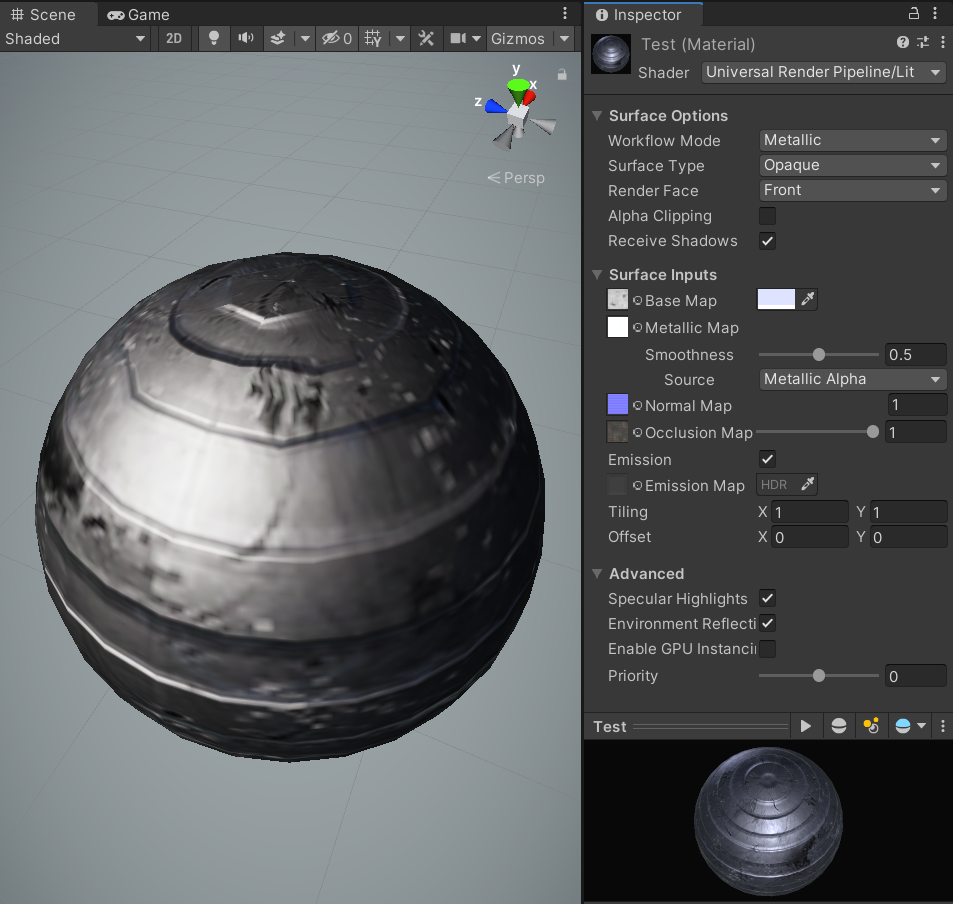This screenshot has height=904, width=953.
Task: Click the component tools wrench icon
Action: pos(426,38)
